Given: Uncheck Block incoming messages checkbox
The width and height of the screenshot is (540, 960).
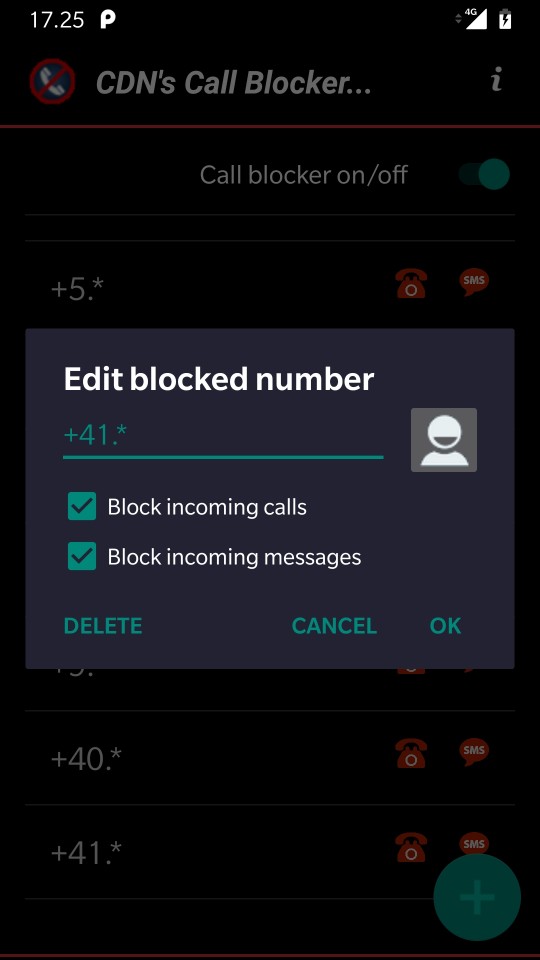Looking at the screenshot, I should (82, 557).
